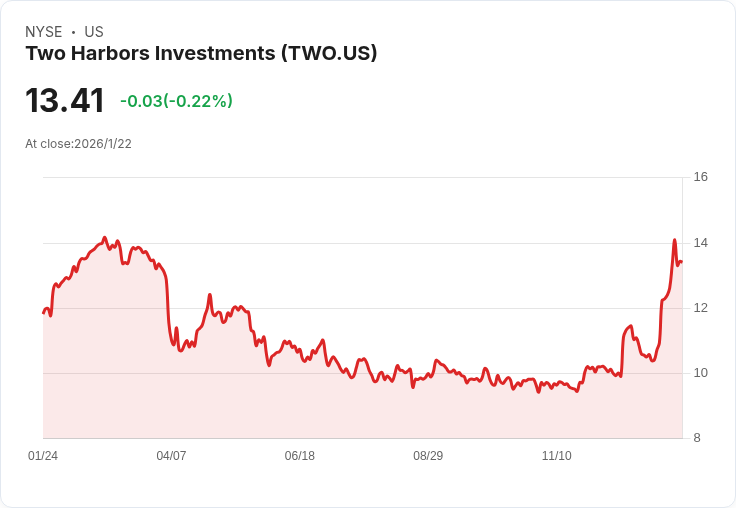Open the Two Harbors Investments (TWO.US) title
Viewport: 736px width, 508px height.
(201, 54)
